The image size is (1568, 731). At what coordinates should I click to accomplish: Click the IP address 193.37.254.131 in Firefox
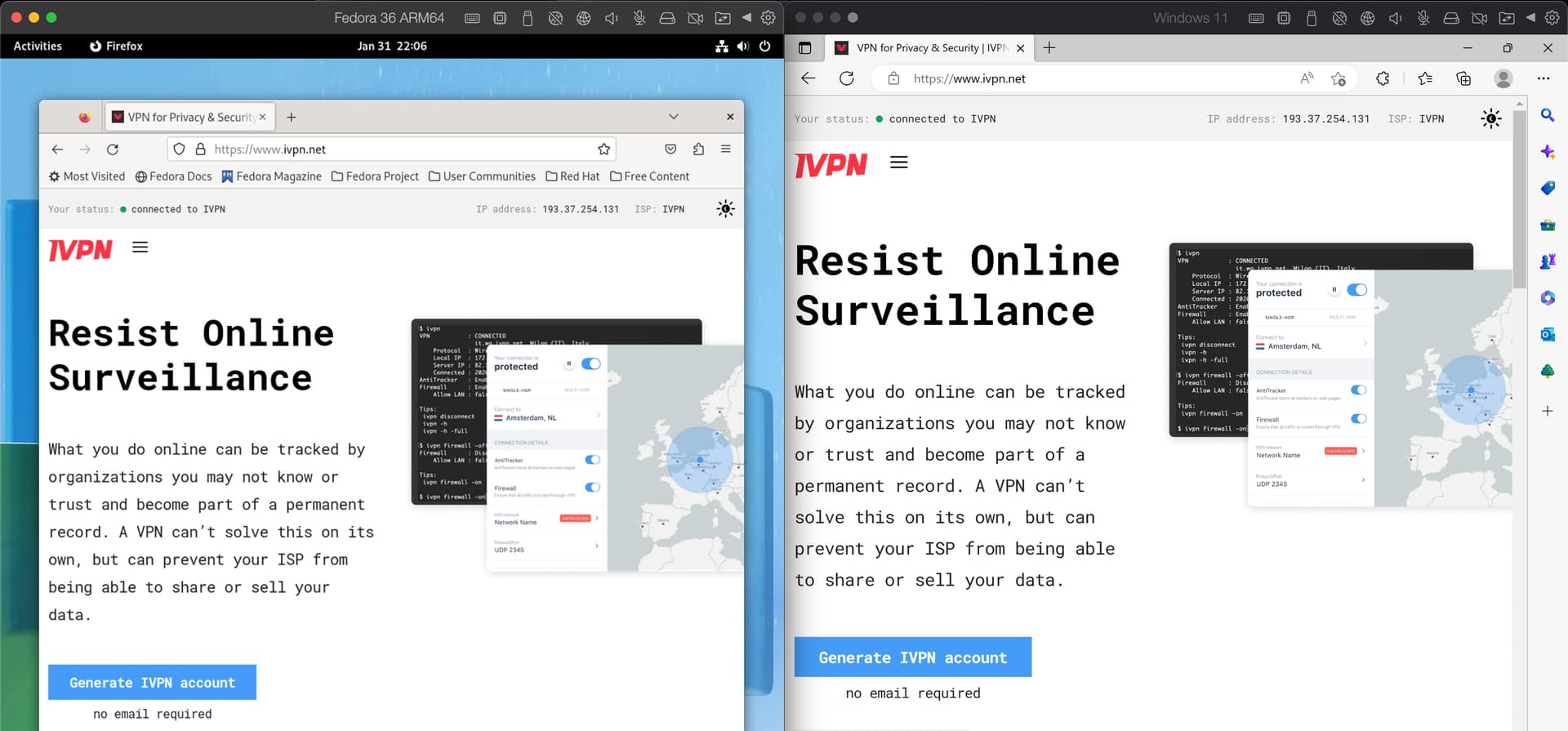[581, 210]
